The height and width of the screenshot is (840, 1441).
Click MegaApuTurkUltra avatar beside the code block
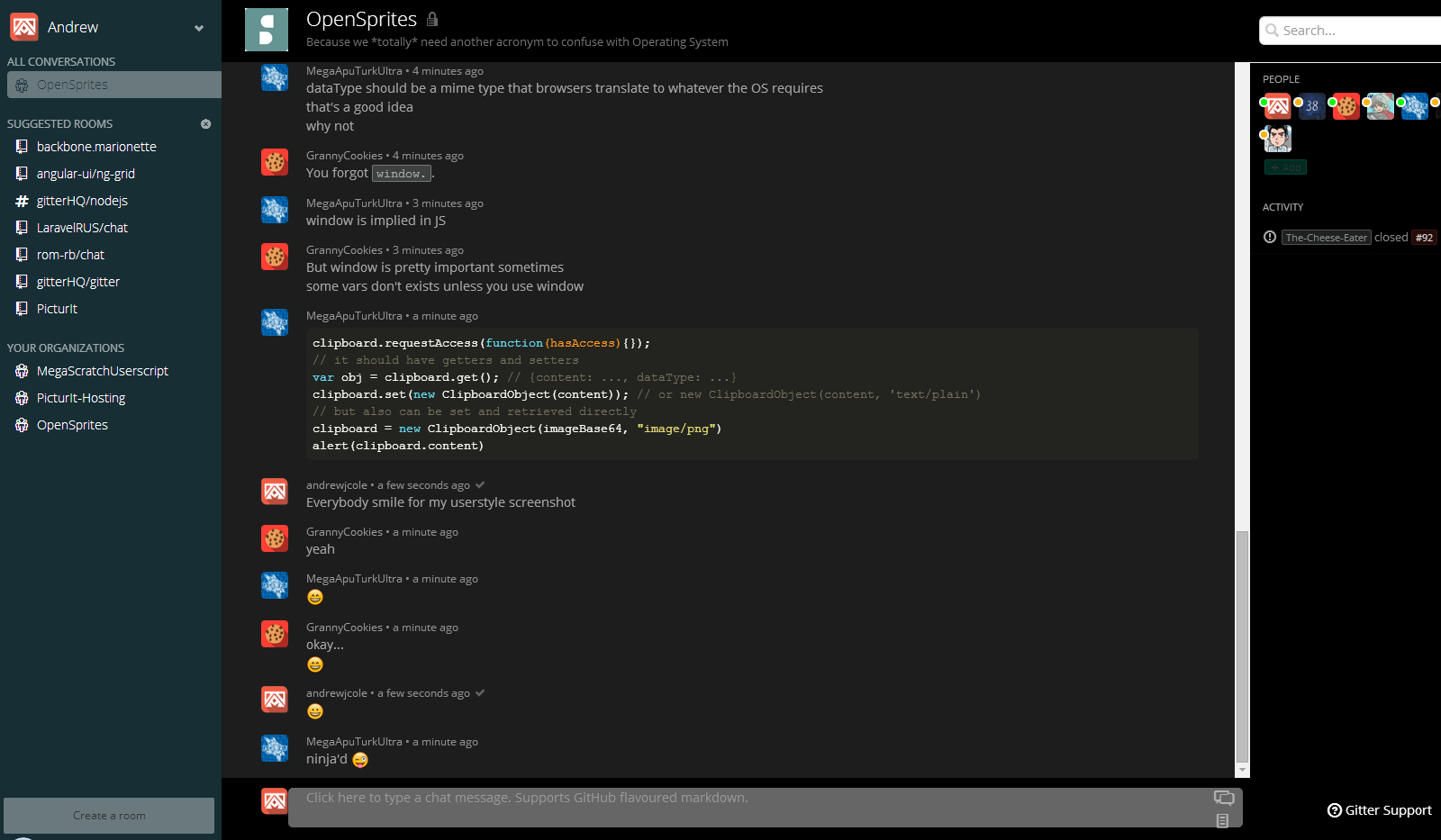[x=275, y=322]
